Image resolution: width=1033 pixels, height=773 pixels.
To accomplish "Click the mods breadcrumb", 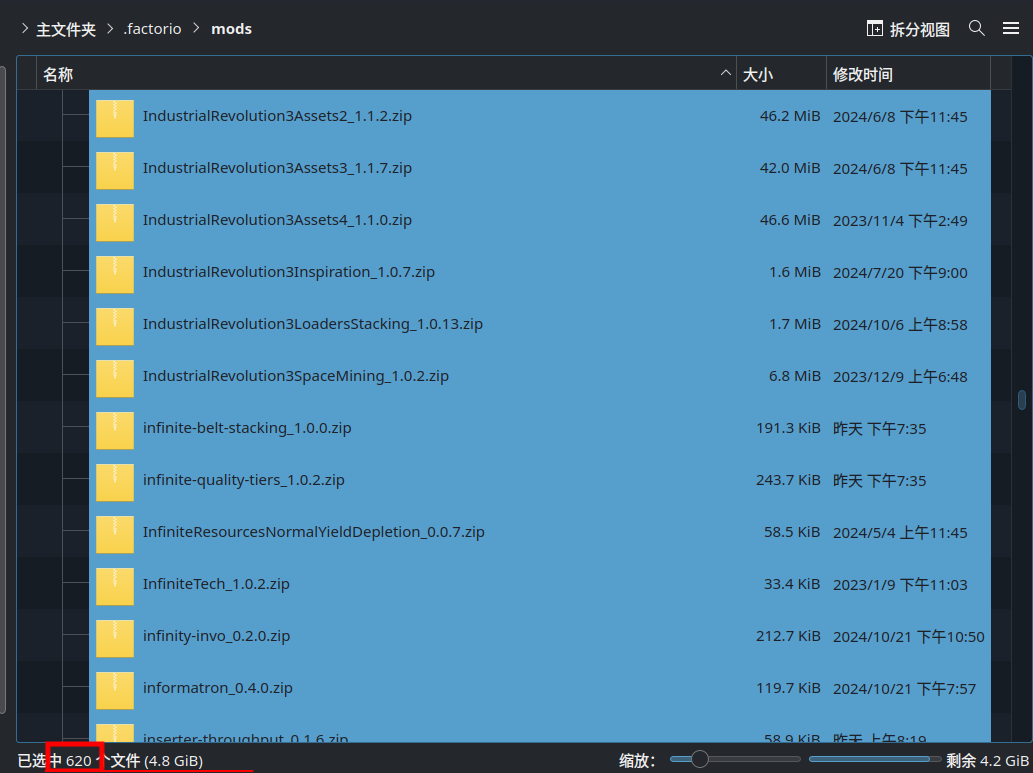I will tap(231, 29).
